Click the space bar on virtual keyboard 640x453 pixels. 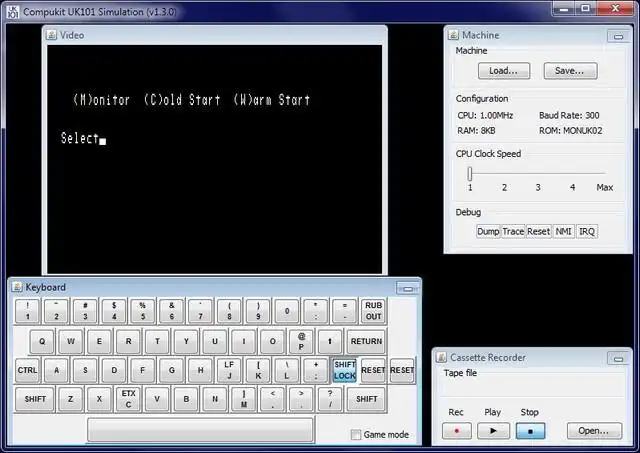[200, 430]
